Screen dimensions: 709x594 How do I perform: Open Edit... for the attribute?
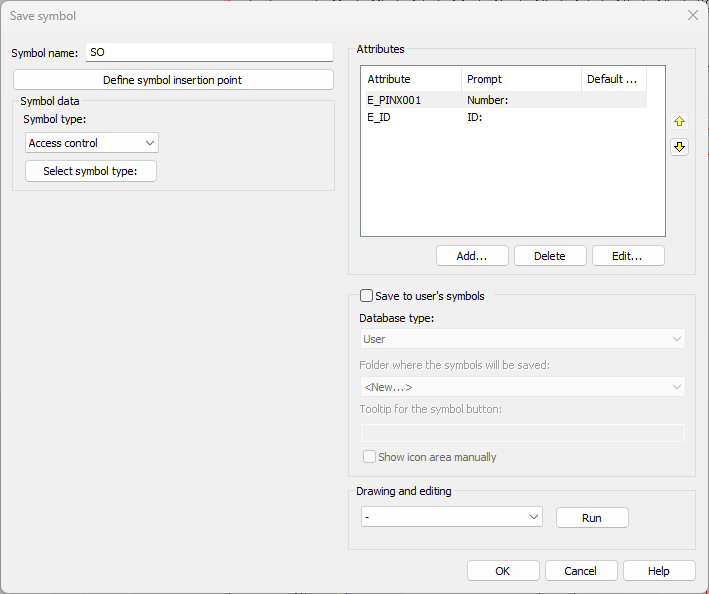tap(628, 256)
